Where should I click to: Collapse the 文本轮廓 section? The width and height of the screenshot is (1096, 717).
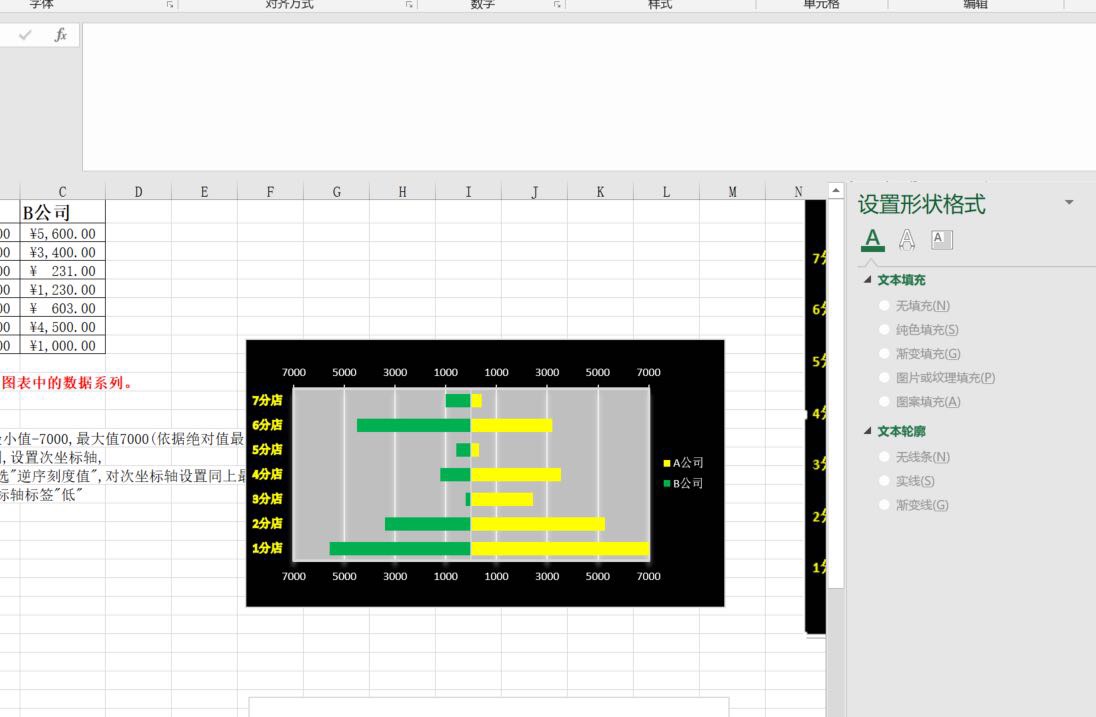867,431
